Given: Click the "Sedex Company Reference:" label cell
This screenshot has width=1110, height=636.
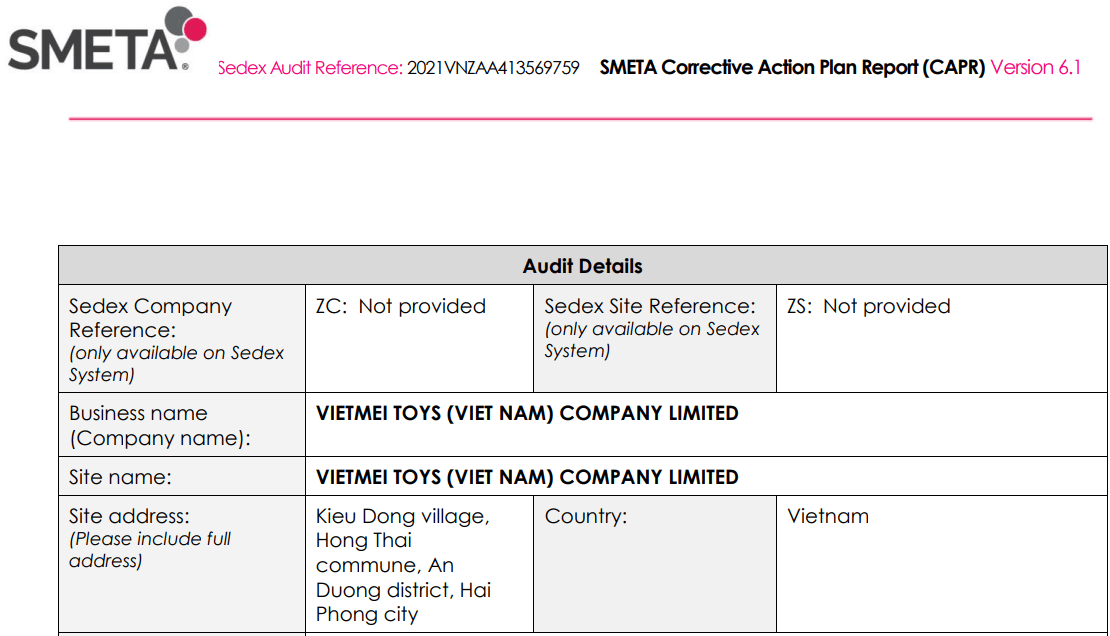Looking at the screenshot, I should [x=151, y=317].
